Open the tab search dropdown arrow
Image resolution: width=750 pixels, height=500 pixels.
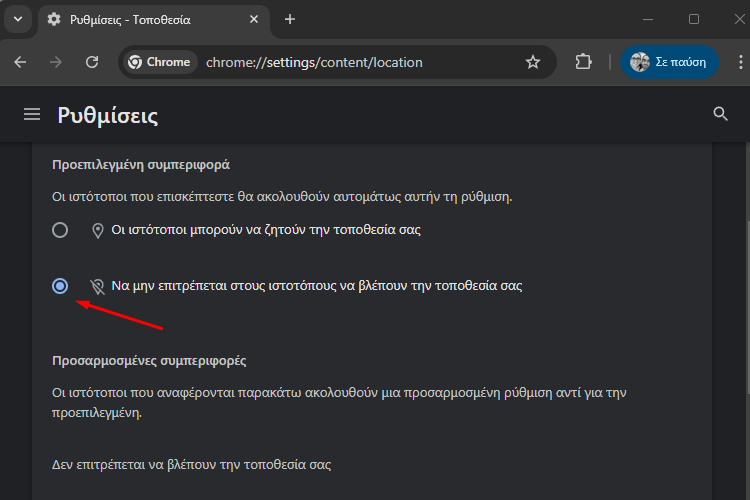(x=18, y=19)
